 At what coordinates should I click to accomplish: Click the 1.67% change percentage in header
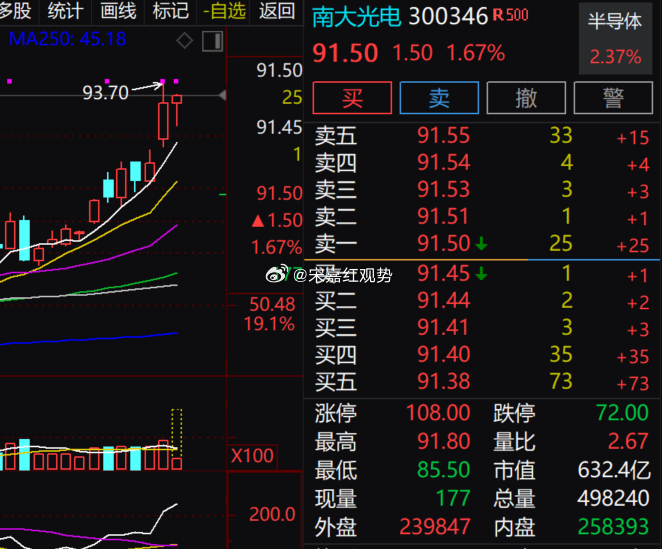[475, 53]
